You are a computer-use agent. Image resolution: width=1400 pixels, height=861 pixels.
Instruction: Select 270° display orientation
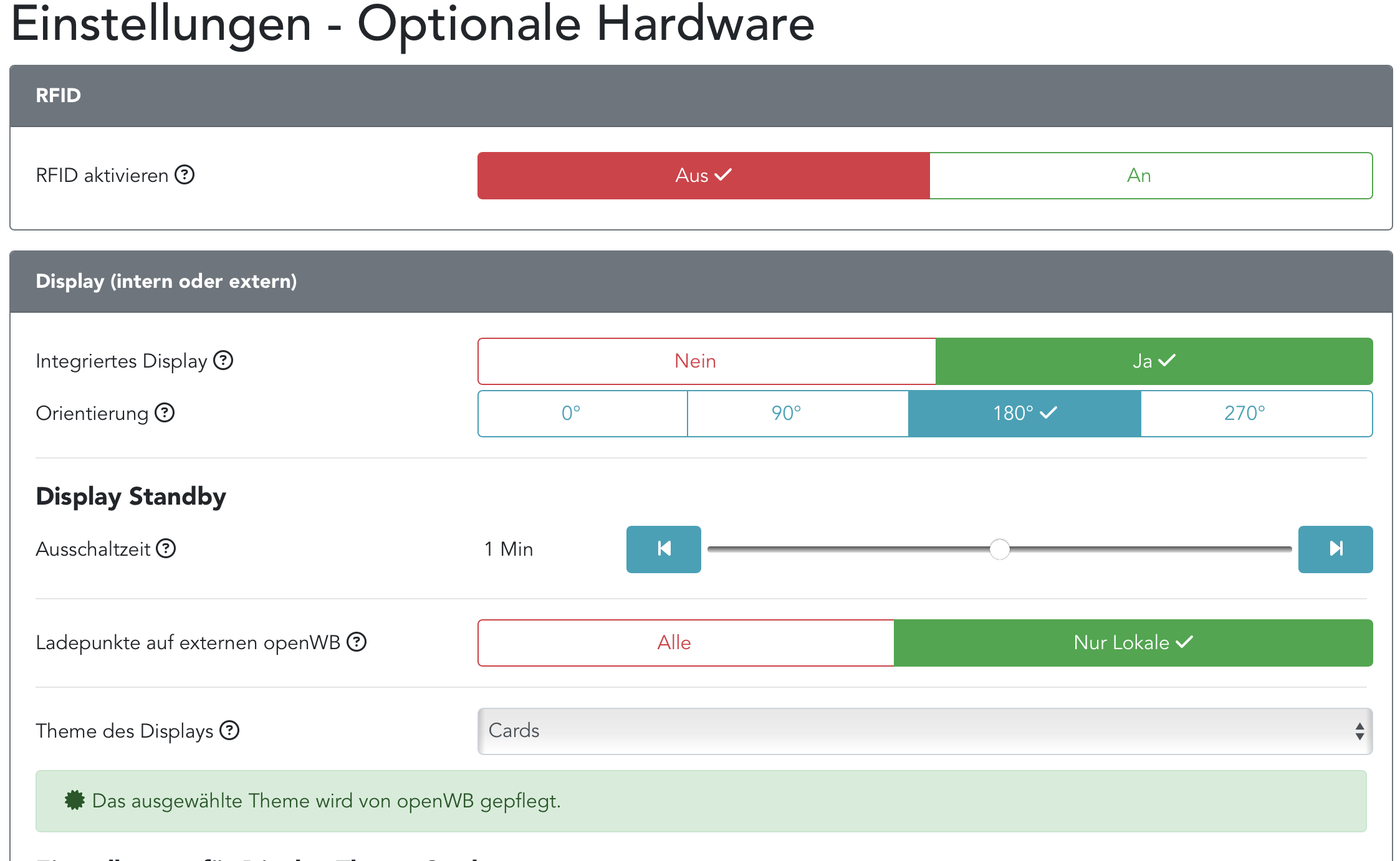1256,414
